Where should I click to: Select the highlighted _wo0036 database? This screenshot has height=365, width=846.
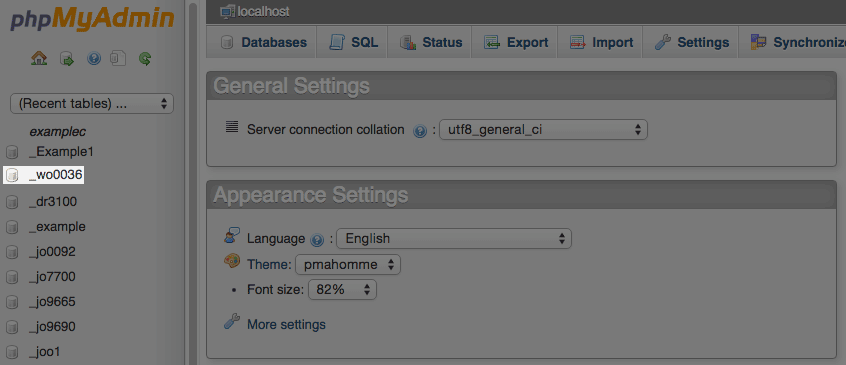[x=55, y=176]
